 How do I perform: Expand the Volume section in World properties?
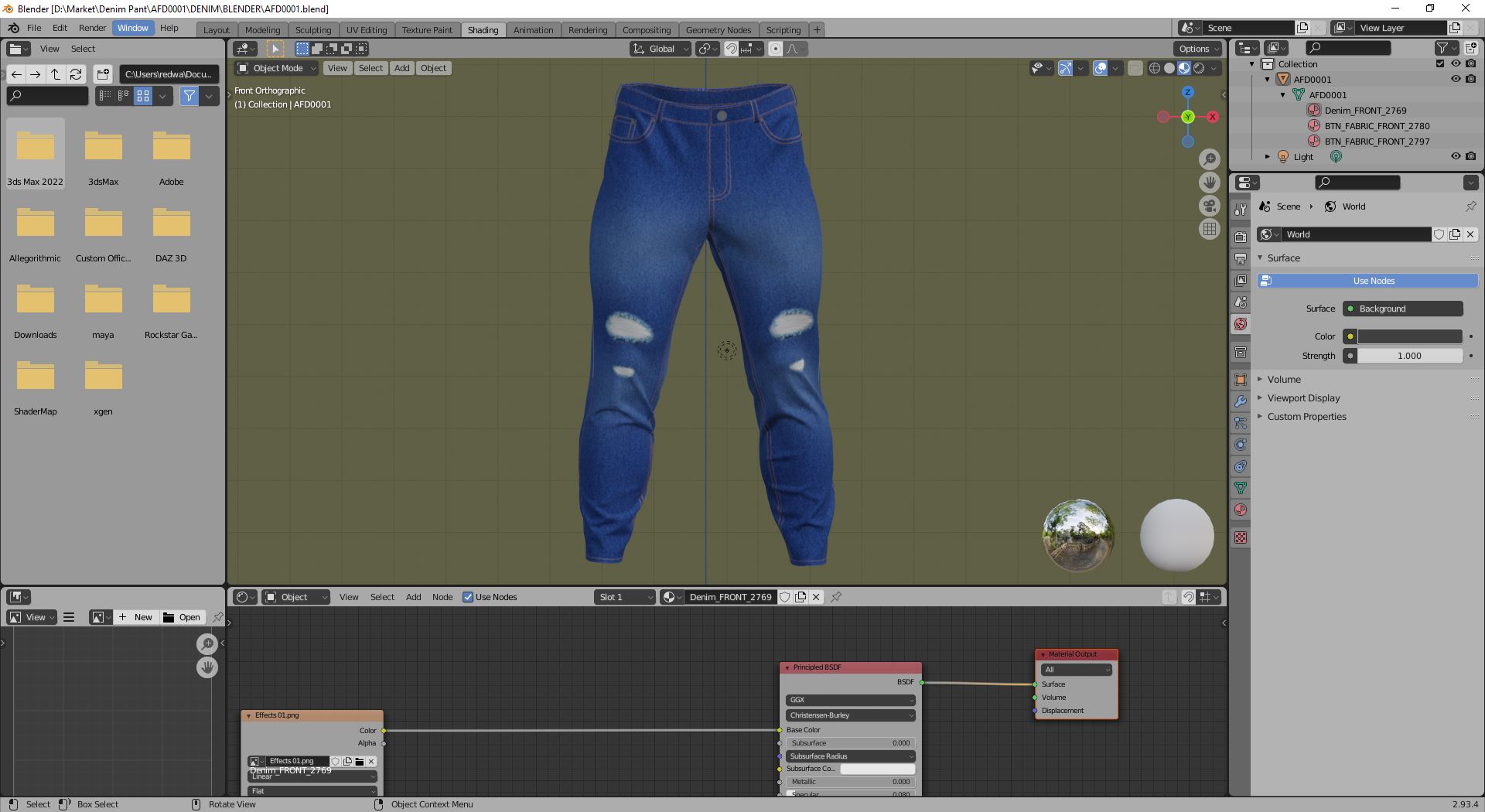pyautogui.click(x=1283, y=379)
